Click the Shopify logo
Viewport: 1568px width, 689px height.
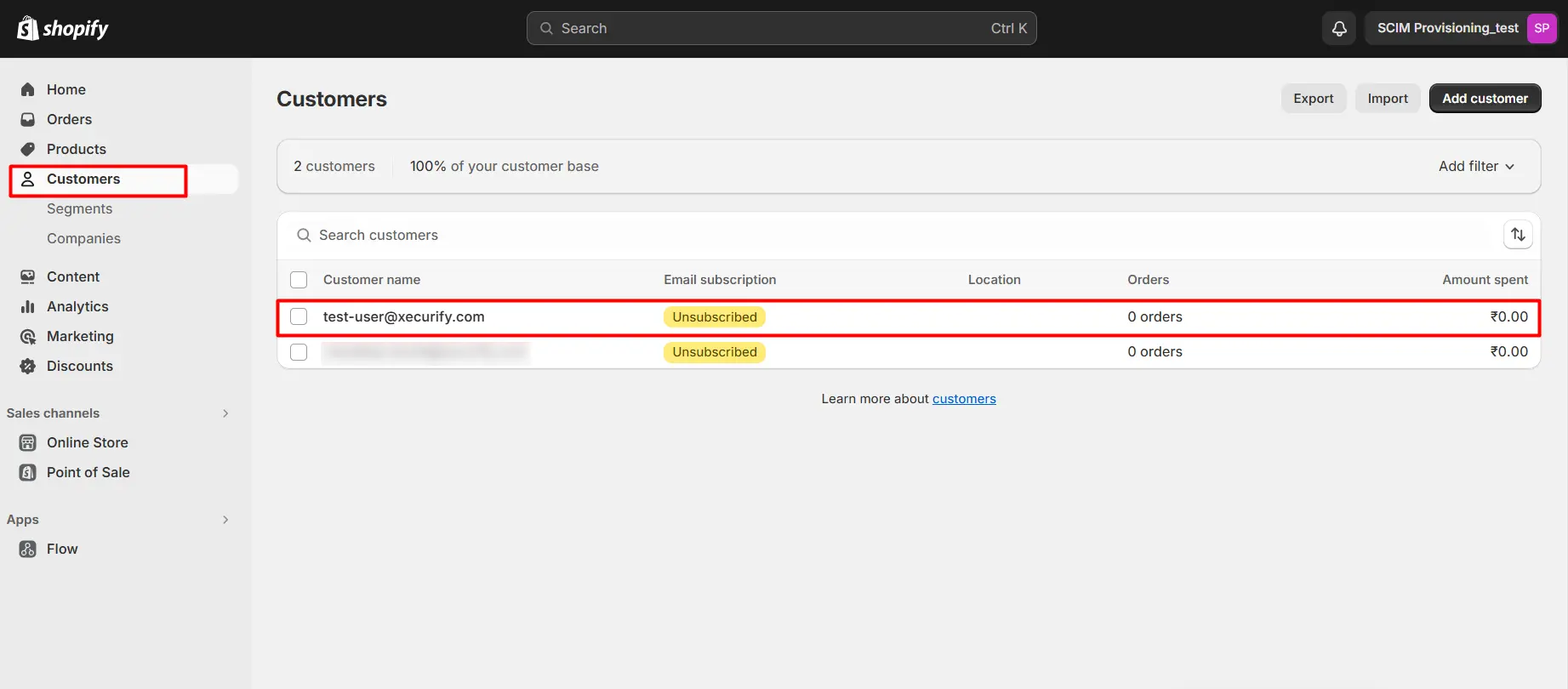[x=63, y=28]
